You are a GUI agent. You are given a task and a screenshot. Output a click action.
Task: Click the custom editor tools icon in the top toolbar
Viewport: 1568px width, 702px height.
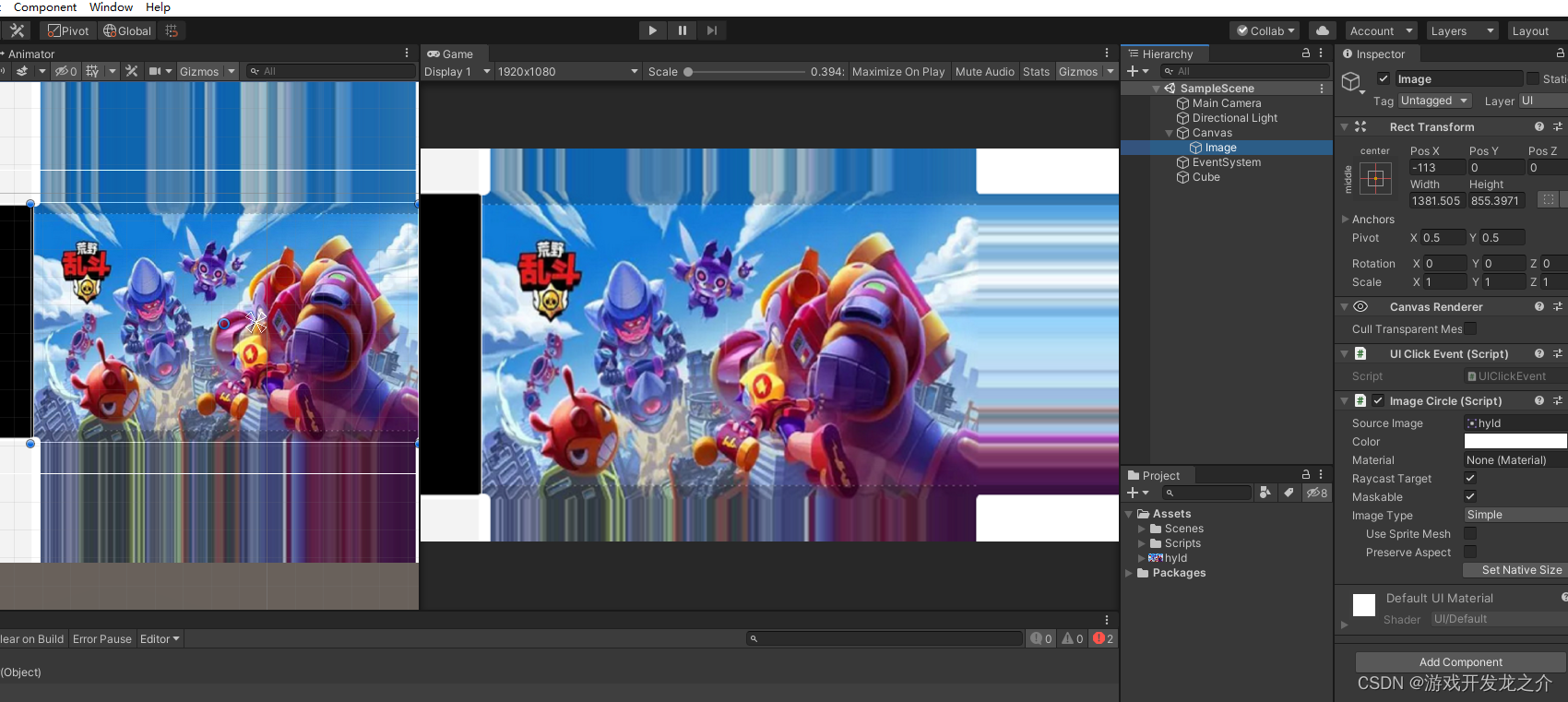click(17, 30)
